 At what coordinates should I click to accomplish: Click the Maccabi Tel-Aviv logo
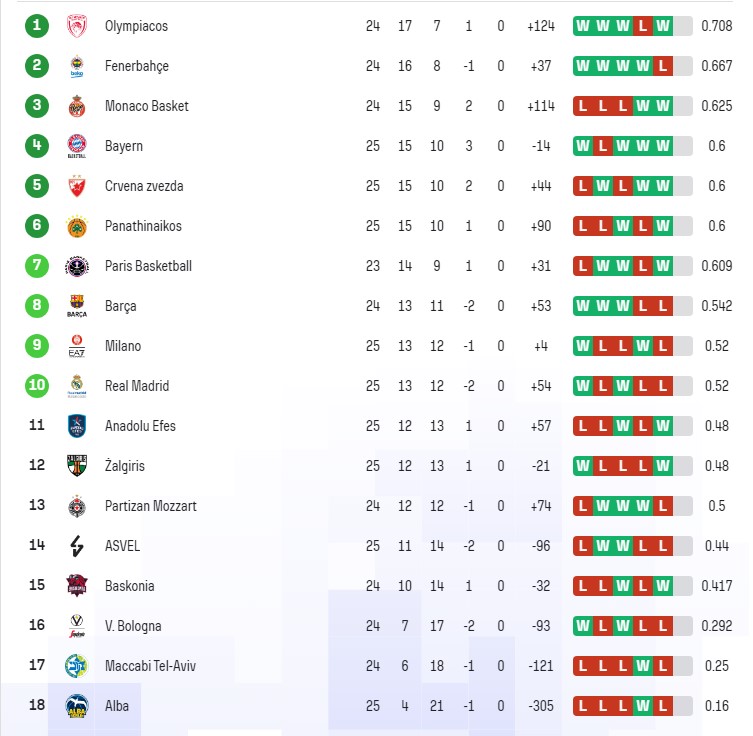click(x=77, y=666)
